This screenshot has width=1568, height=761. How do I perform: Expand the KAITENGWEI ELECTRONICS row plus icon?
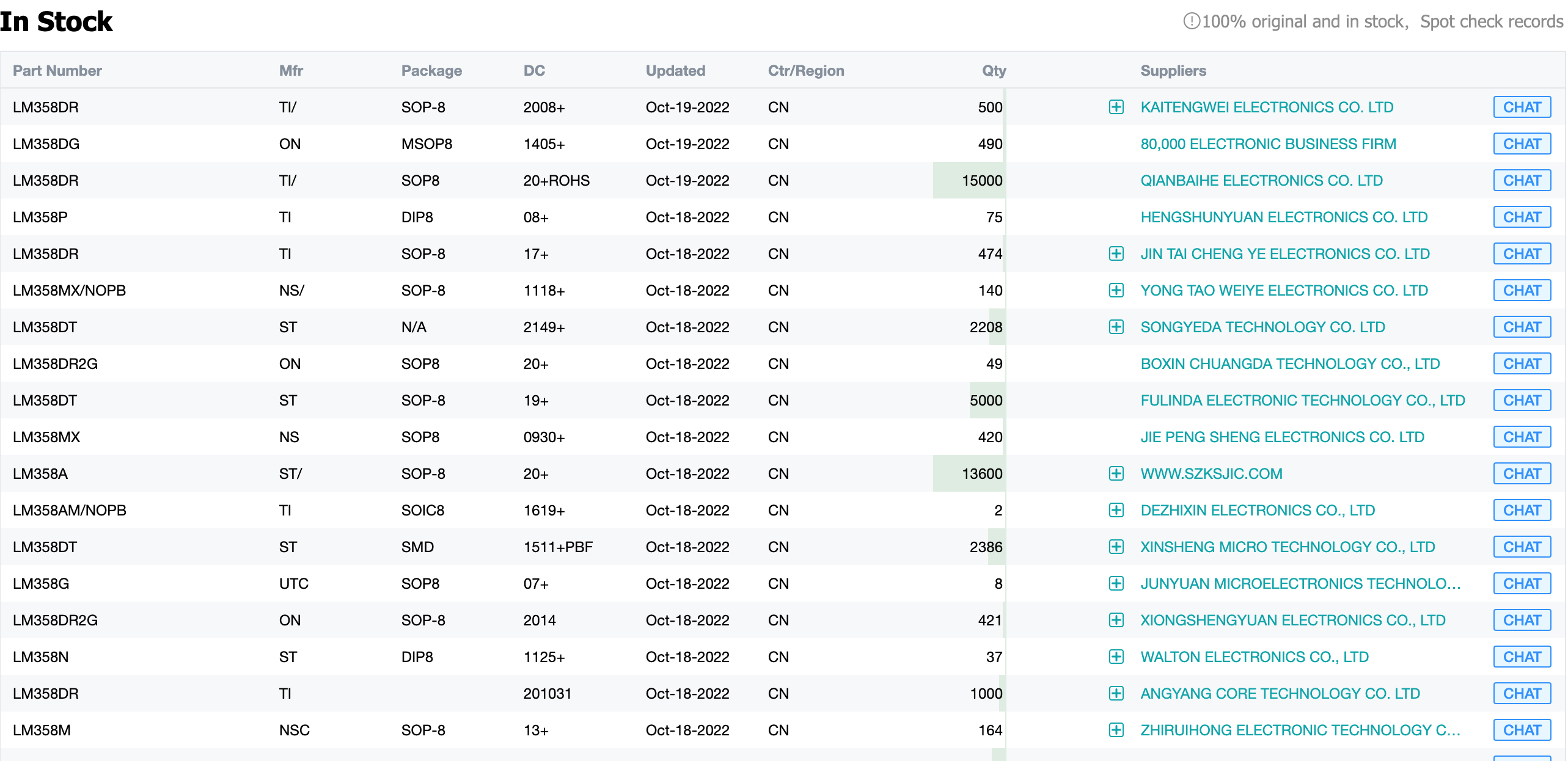pos(1116,107)
